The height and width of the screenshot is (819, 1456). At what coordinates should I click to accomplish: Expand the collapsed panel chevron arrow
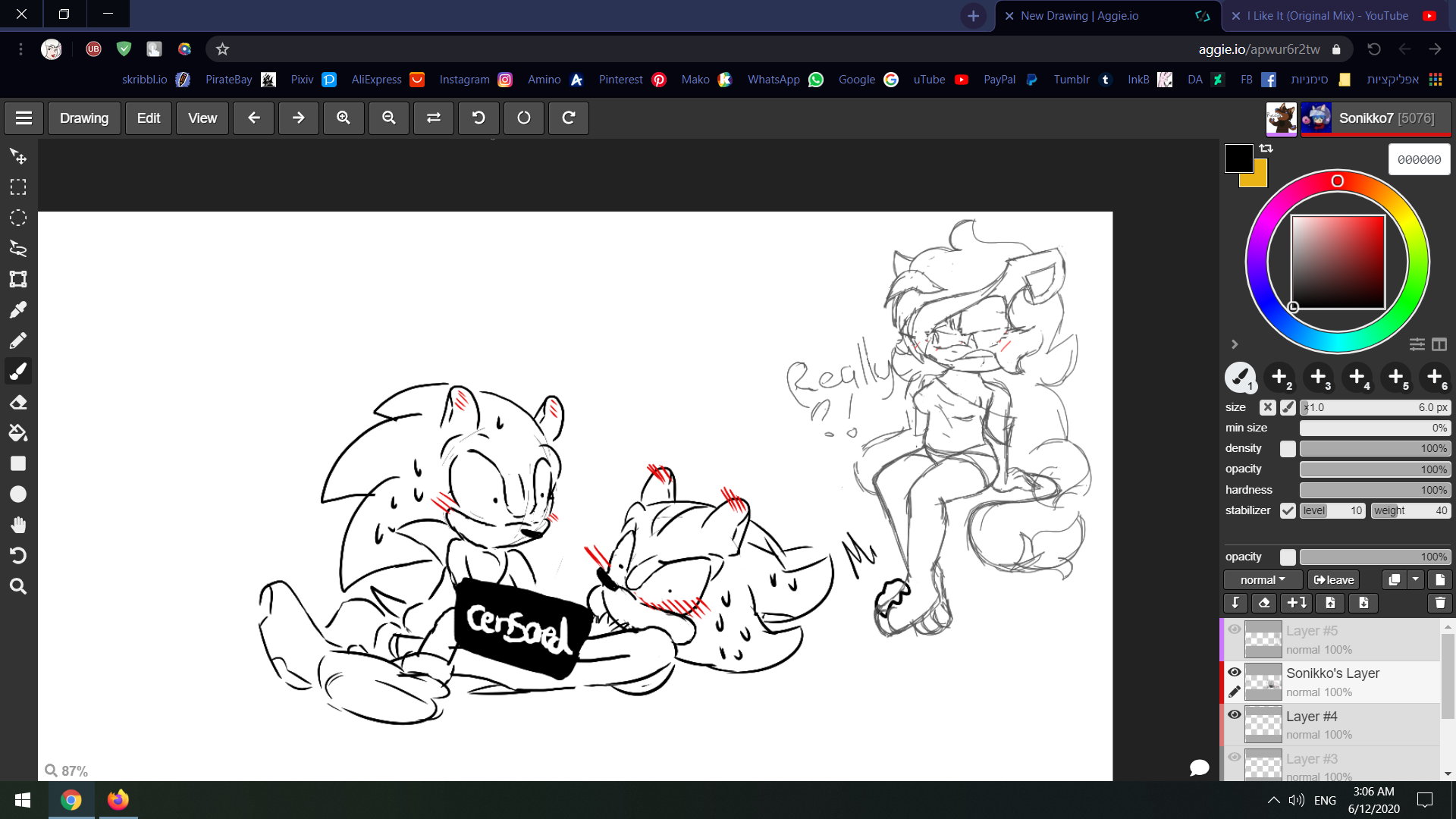coord(1235,344)
